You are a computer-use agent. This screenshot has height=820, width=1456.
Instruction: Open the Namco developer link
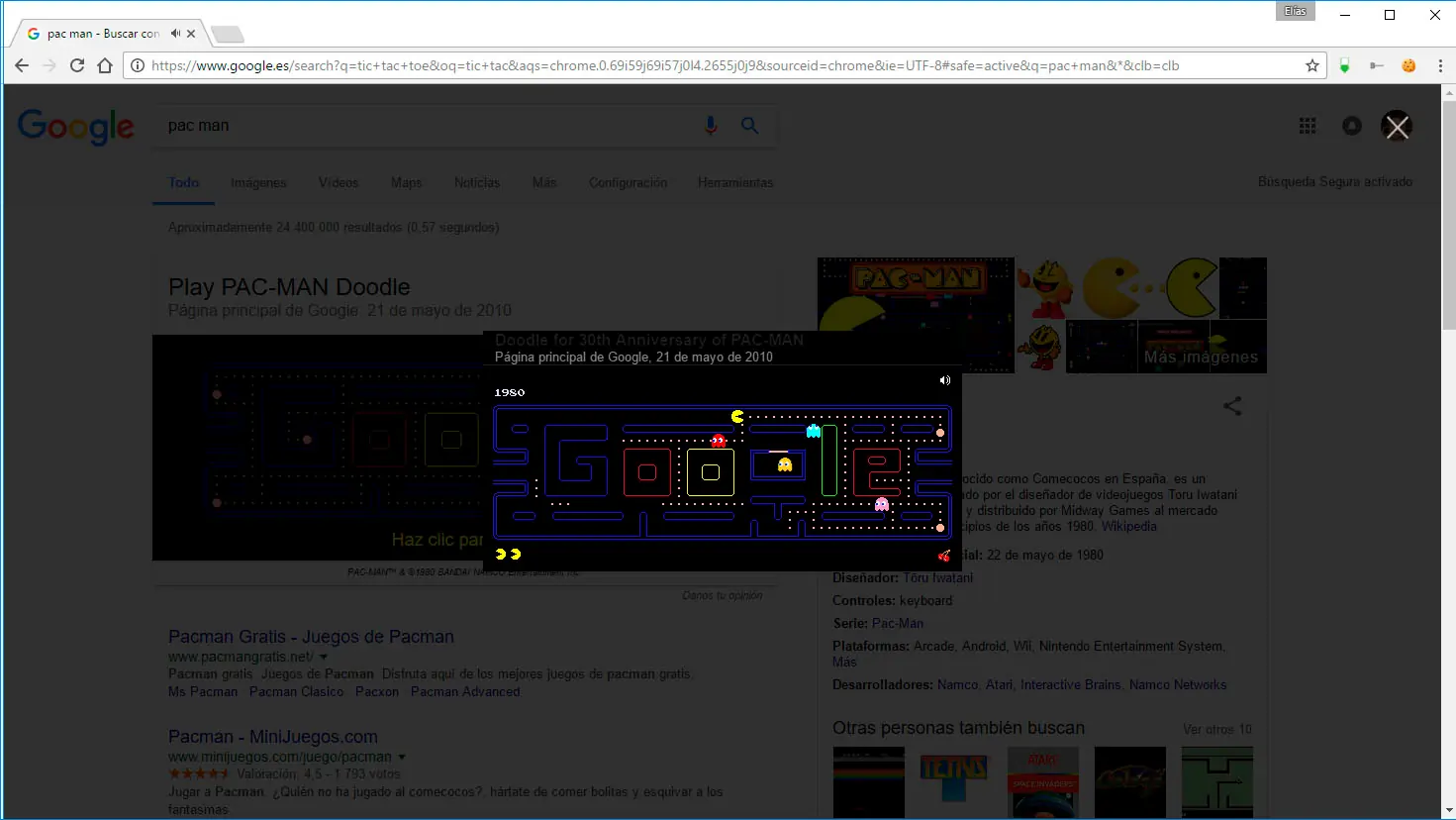(x=957, y=684)
